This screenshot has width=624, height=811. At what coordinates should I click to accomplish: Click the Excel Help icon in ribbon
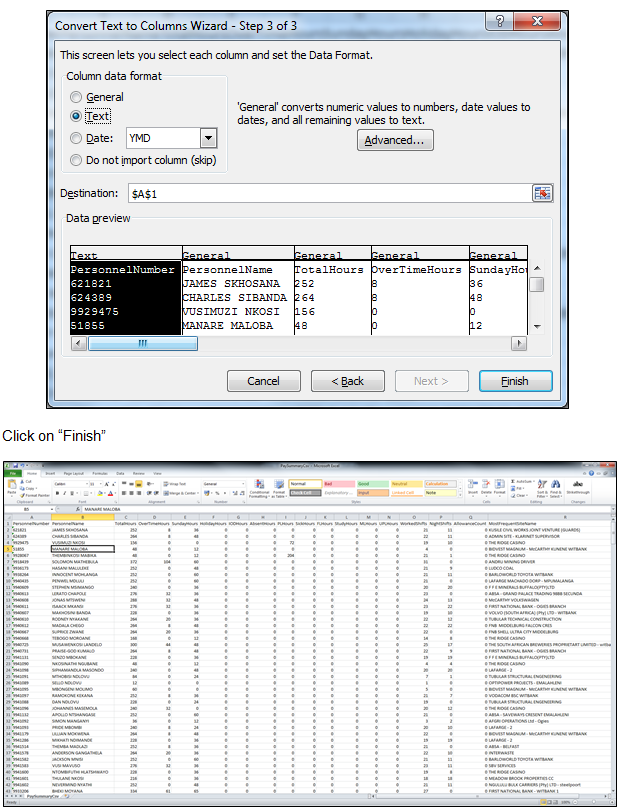(x=591, y=473)
